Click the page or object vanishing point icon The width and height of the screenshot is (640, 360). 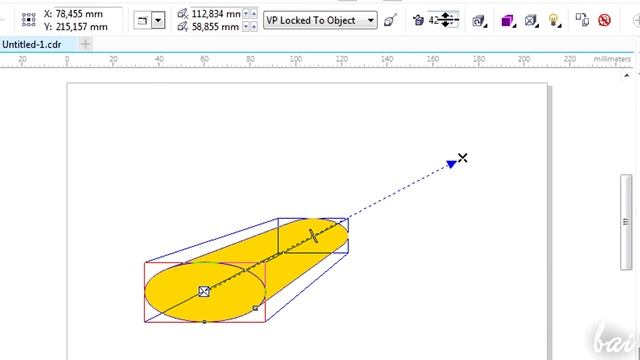pyautogui.click(x=391, y=20)
